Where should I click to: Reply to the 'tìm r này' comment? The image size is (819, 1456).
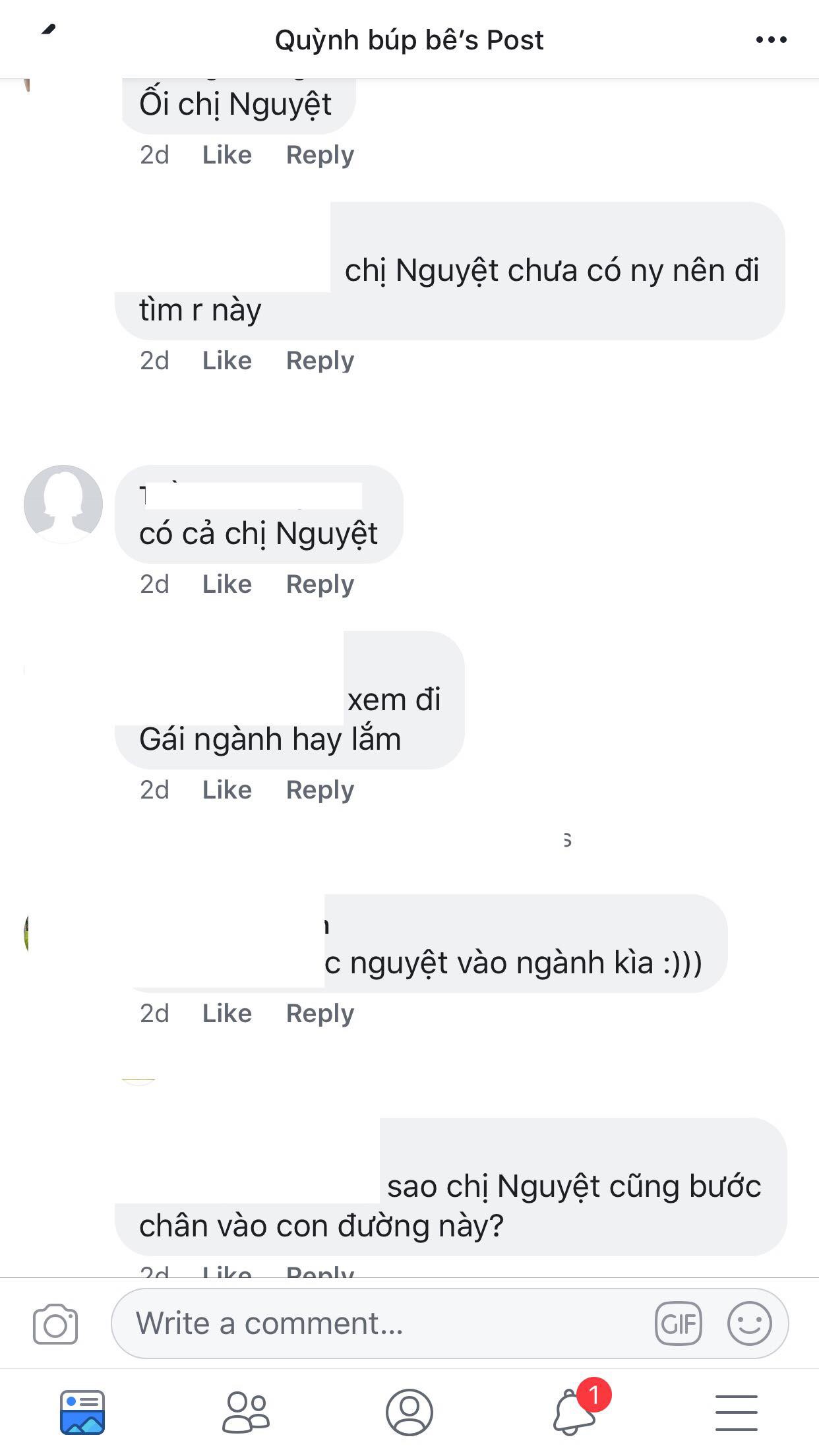coord(320,361)
